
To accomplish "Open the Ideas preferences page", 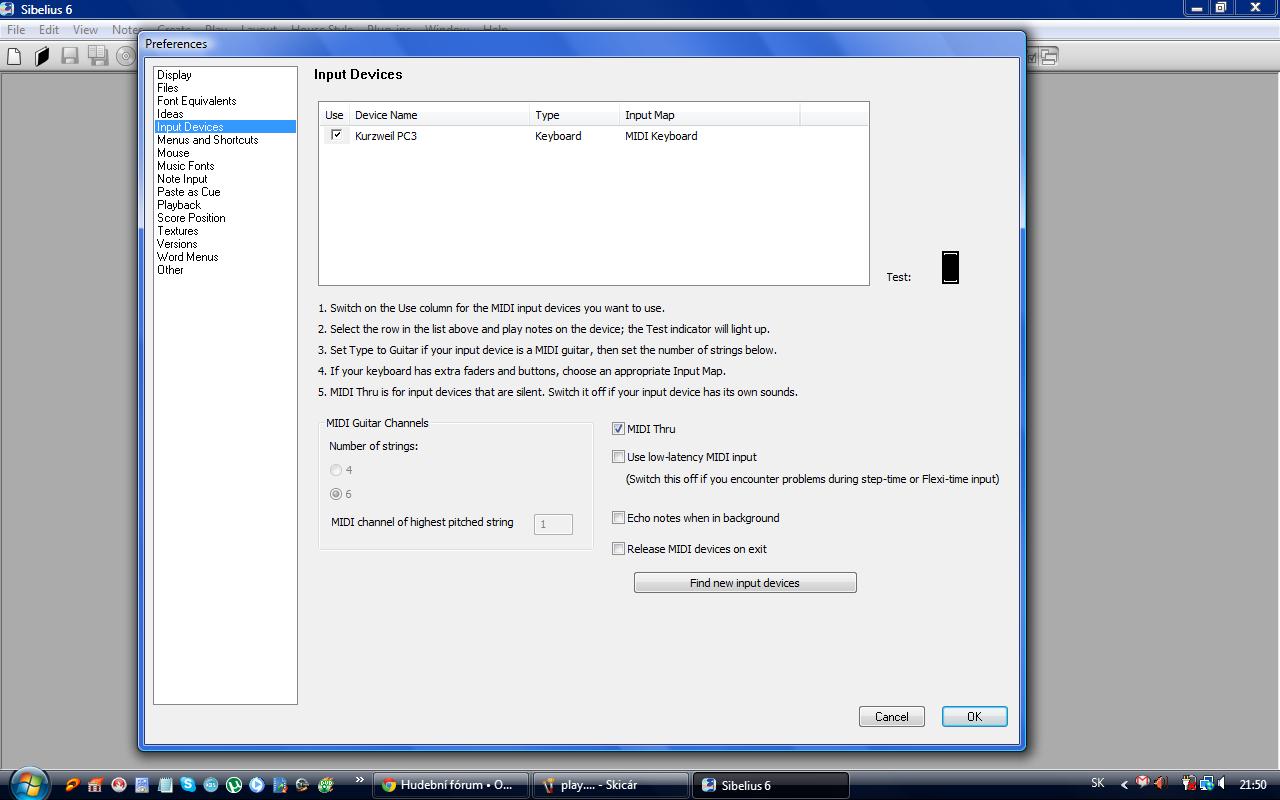I will (170, 114).
